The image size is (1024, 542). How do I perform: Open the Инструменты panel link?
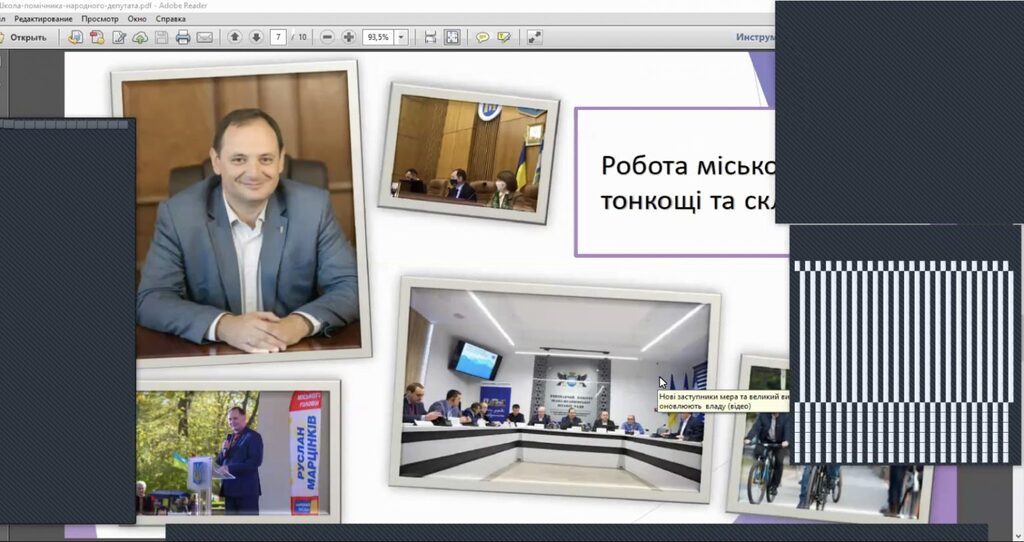click(x=755, y=37)
